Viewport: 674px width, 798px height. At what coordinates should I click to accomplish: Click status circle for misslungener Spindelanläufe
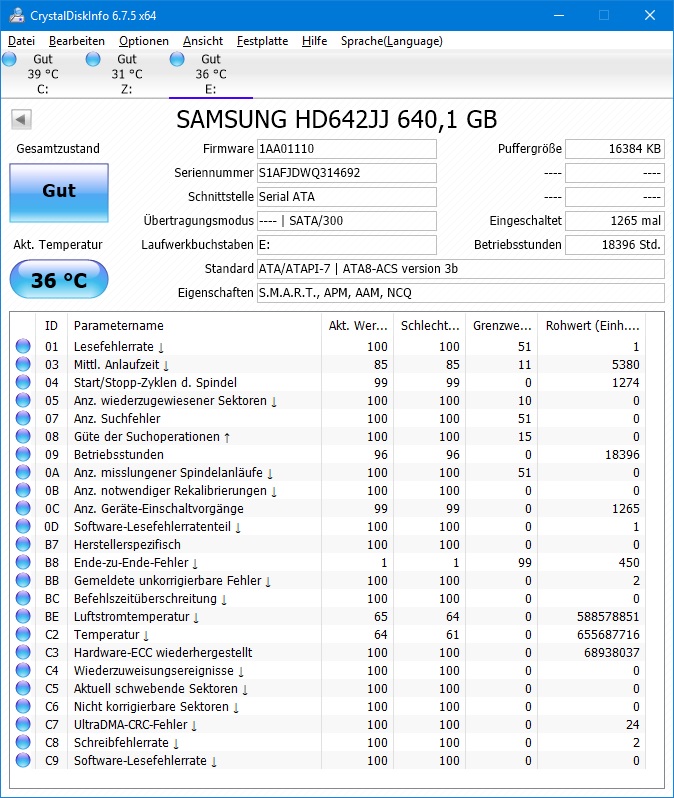[x=23, y=472]
